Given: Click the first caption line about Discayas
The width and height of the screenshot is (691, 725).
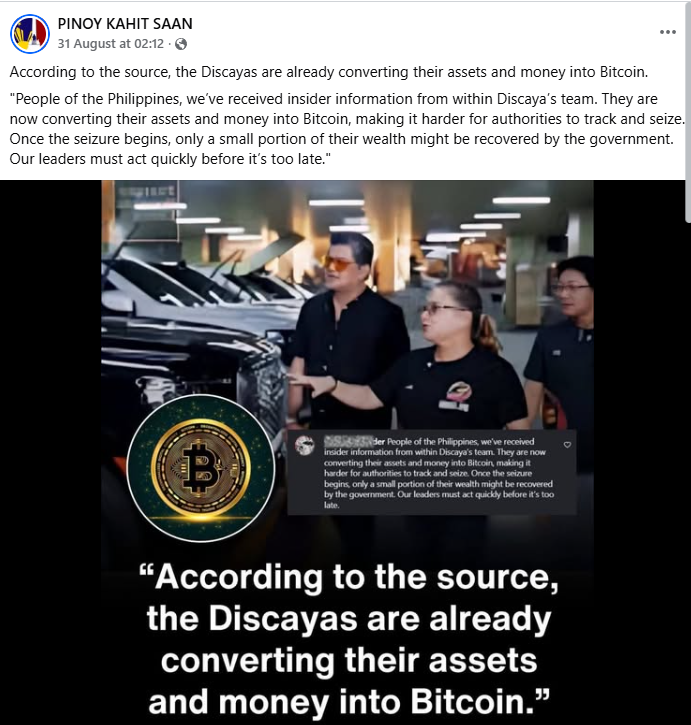Looking at the screenshot, I should (329, 72).
